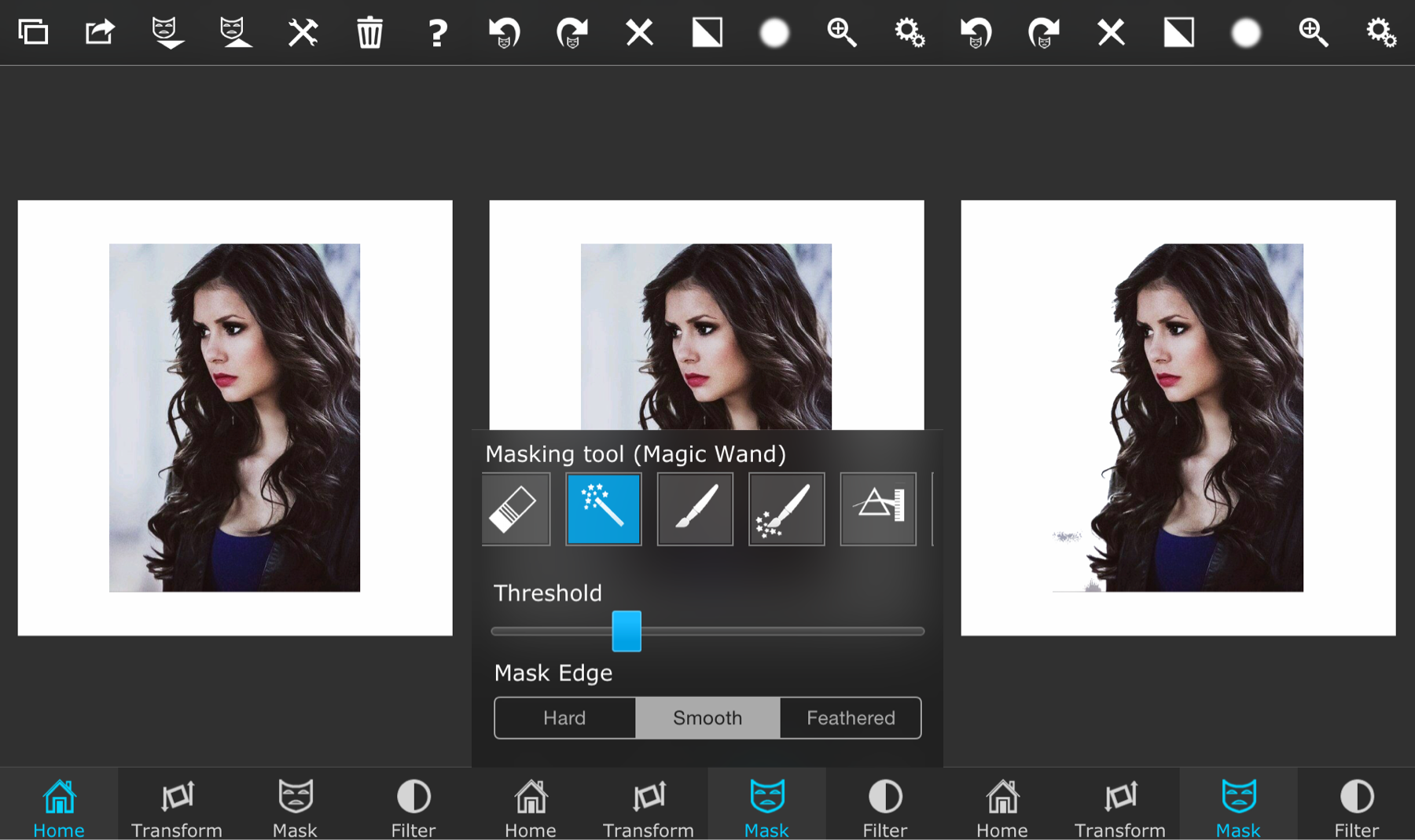Image resolution: width=1415 pixels, height=840 pixels.
Task: Choose the sparkle Smart Brush masking tool
Action: [x=786, y=509]
